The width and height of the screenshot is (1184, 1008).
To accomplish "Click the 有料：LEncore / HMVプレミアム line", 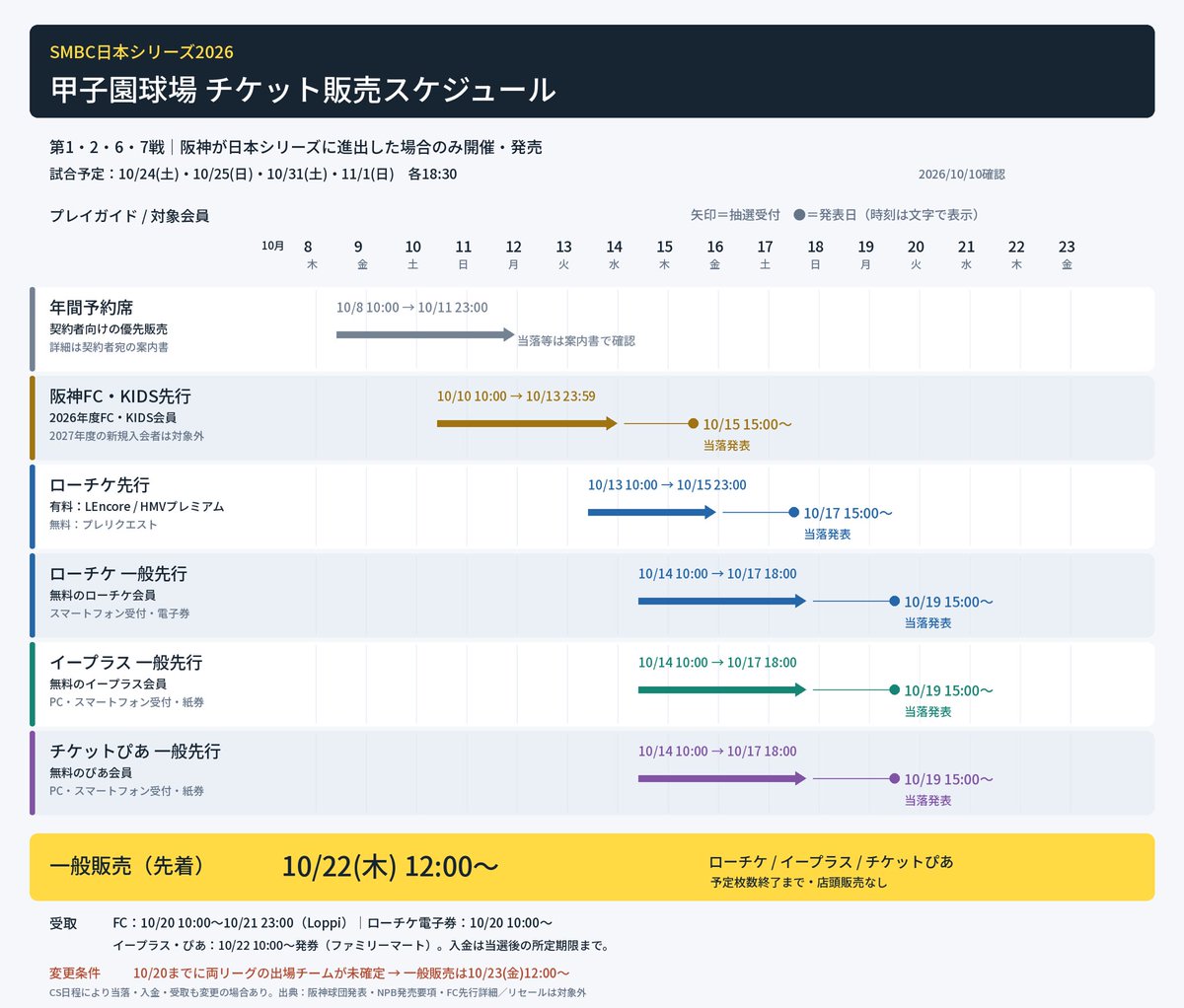I will point(137,506).
